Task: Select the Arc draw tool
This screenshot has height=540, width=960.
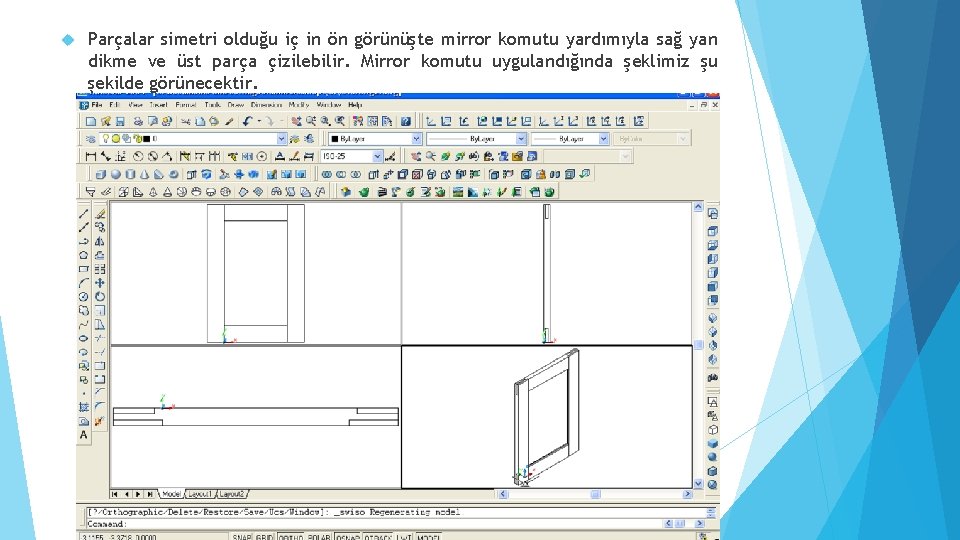Action: click(84, 283)
